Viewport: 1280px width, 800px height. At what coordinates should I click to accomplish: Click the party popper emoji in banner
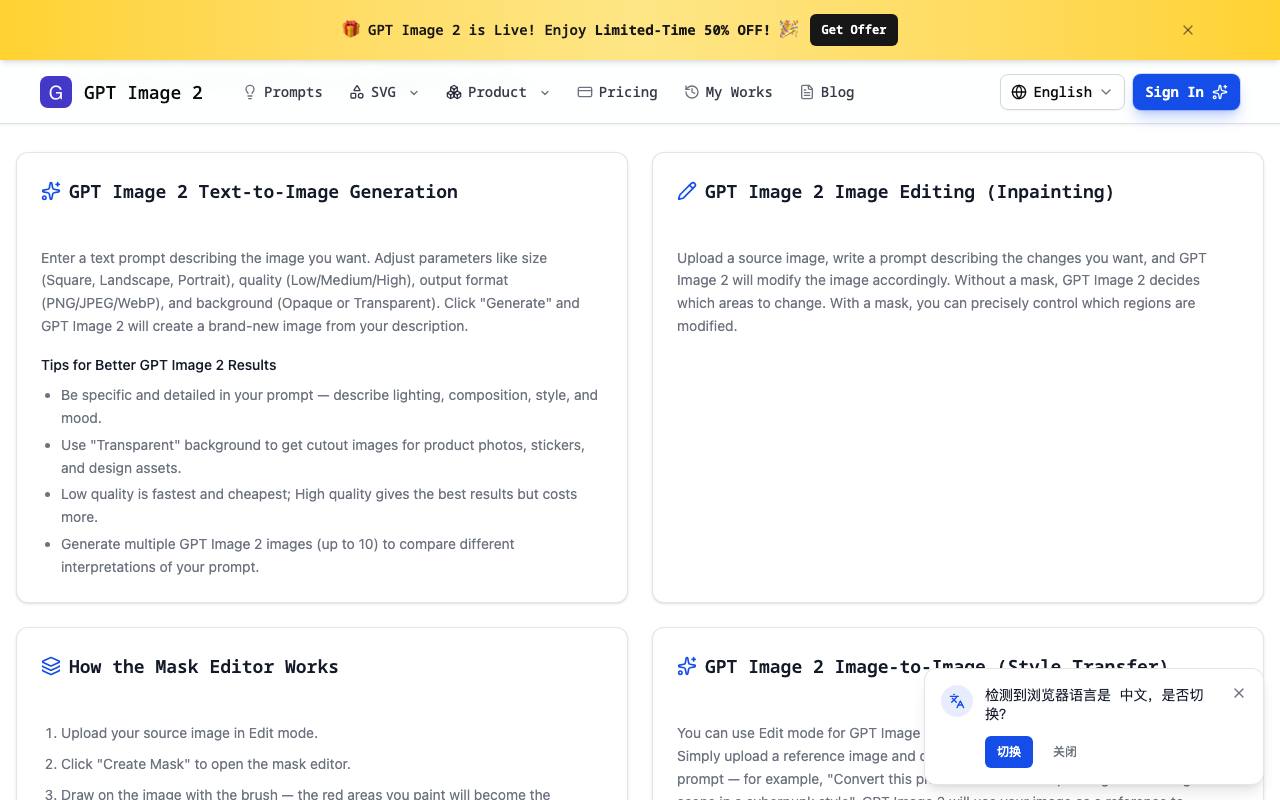[789, 29]
